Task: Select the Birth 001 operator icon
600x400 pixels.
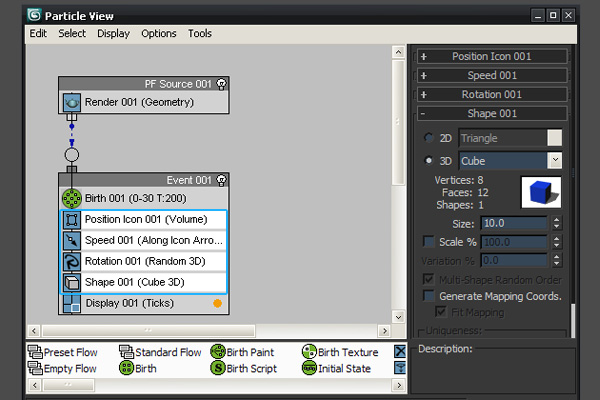Action: point(72,198)
